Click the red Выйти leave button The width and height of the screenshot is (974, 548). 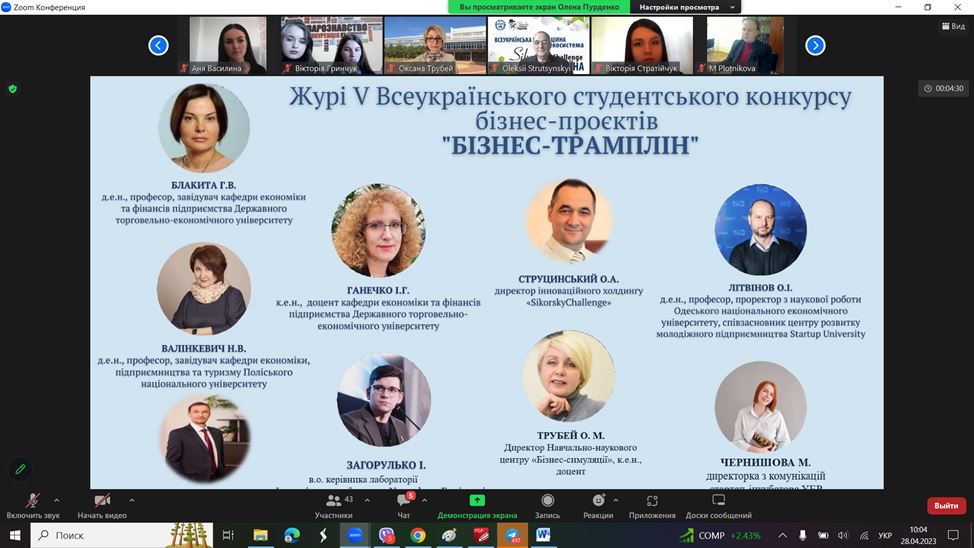945,506
